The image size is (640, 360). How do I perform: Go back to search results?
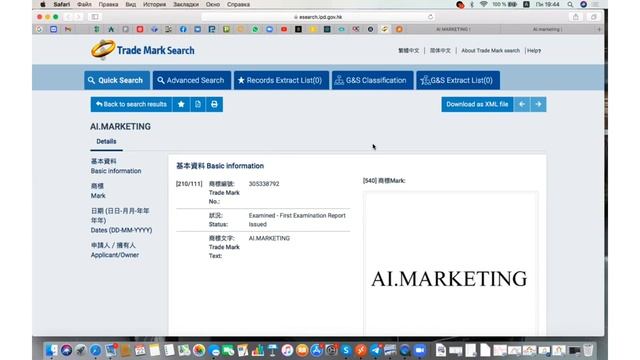point(131,104)
